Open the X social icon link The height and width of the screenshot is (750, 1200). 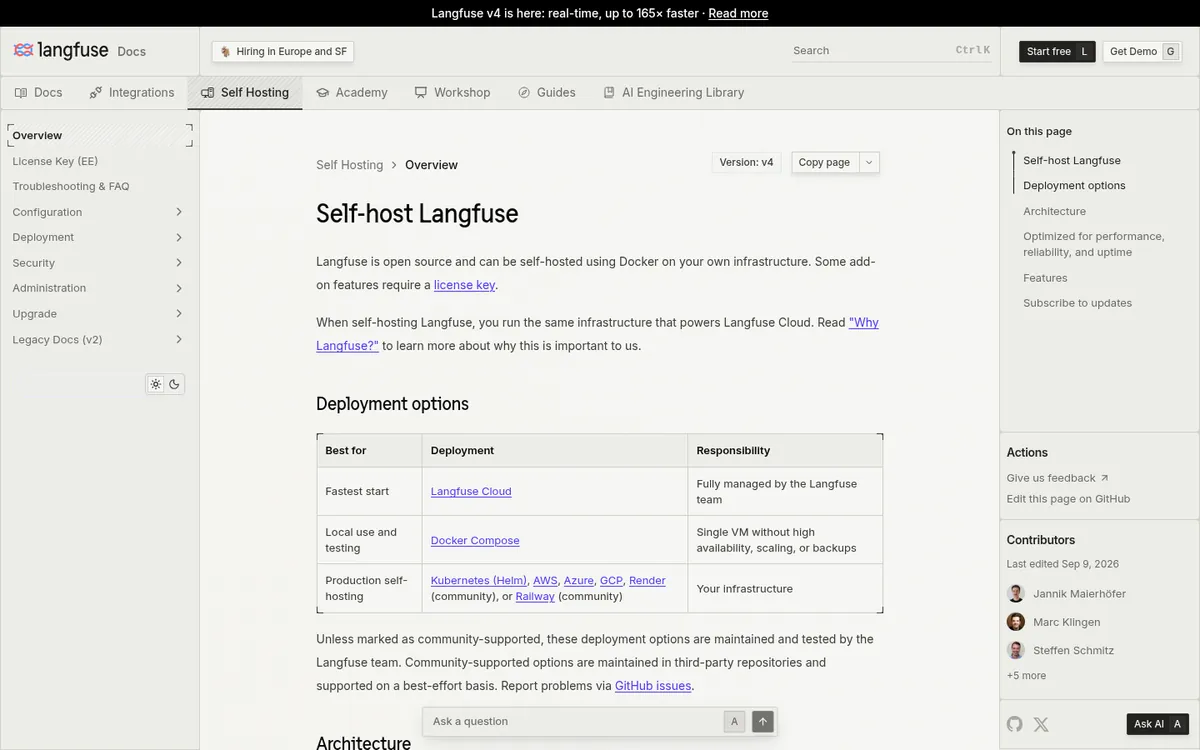click(1041, 724)
